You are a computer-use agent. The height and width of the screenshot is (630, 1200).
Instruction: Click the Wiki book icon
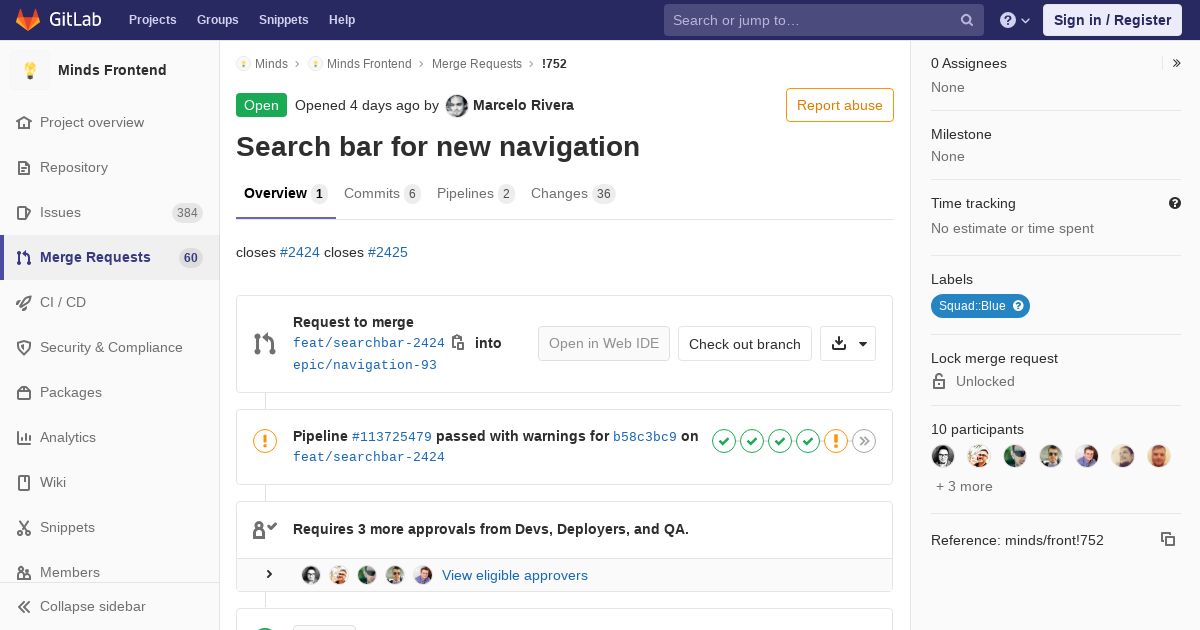coord(24,482)
